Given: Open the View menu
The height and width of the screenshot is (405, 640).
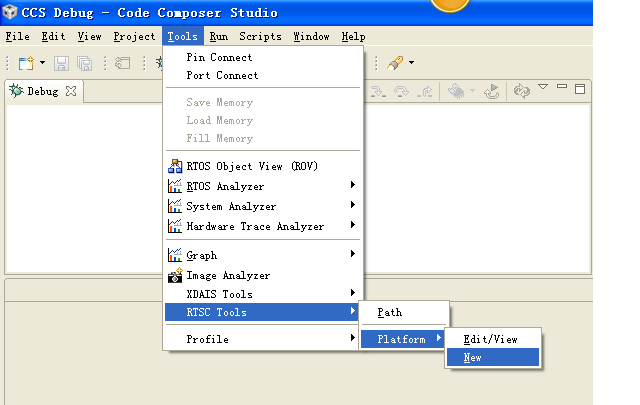Looking at the screenshot, I should coord(89,36).
